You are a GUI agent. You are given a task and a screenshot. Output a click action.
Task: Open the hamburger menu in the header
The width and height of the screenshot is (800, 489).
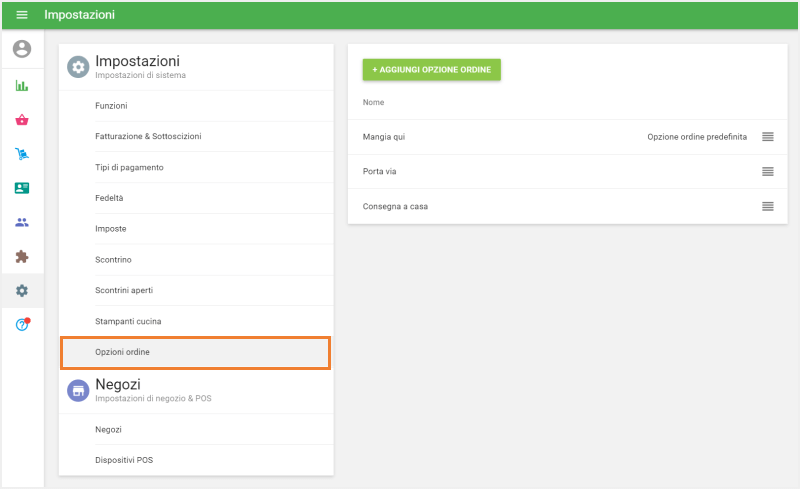point(22,15)
